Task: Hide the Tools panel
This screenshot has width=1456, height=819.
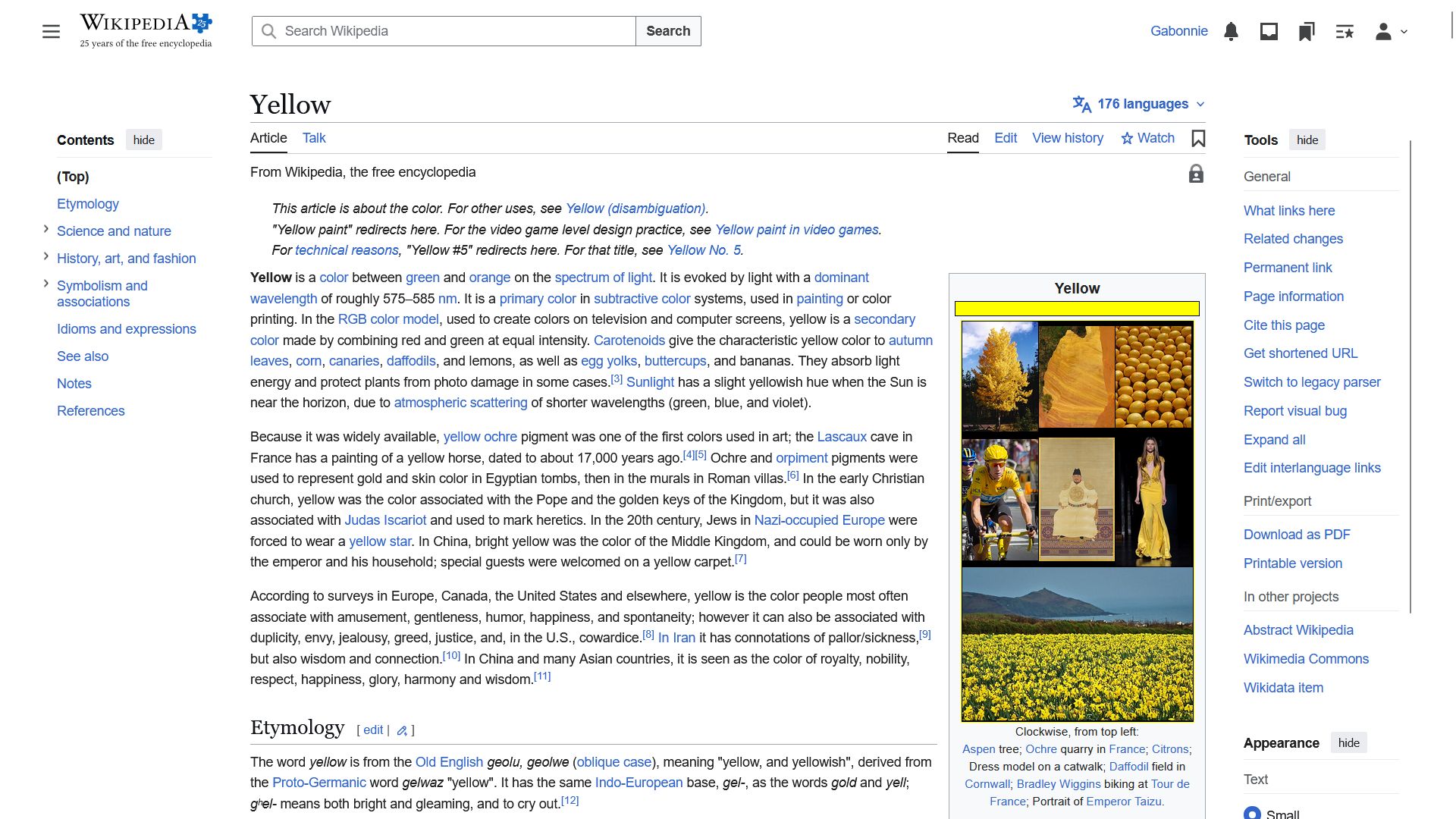Action: [x=1307, y=140]
